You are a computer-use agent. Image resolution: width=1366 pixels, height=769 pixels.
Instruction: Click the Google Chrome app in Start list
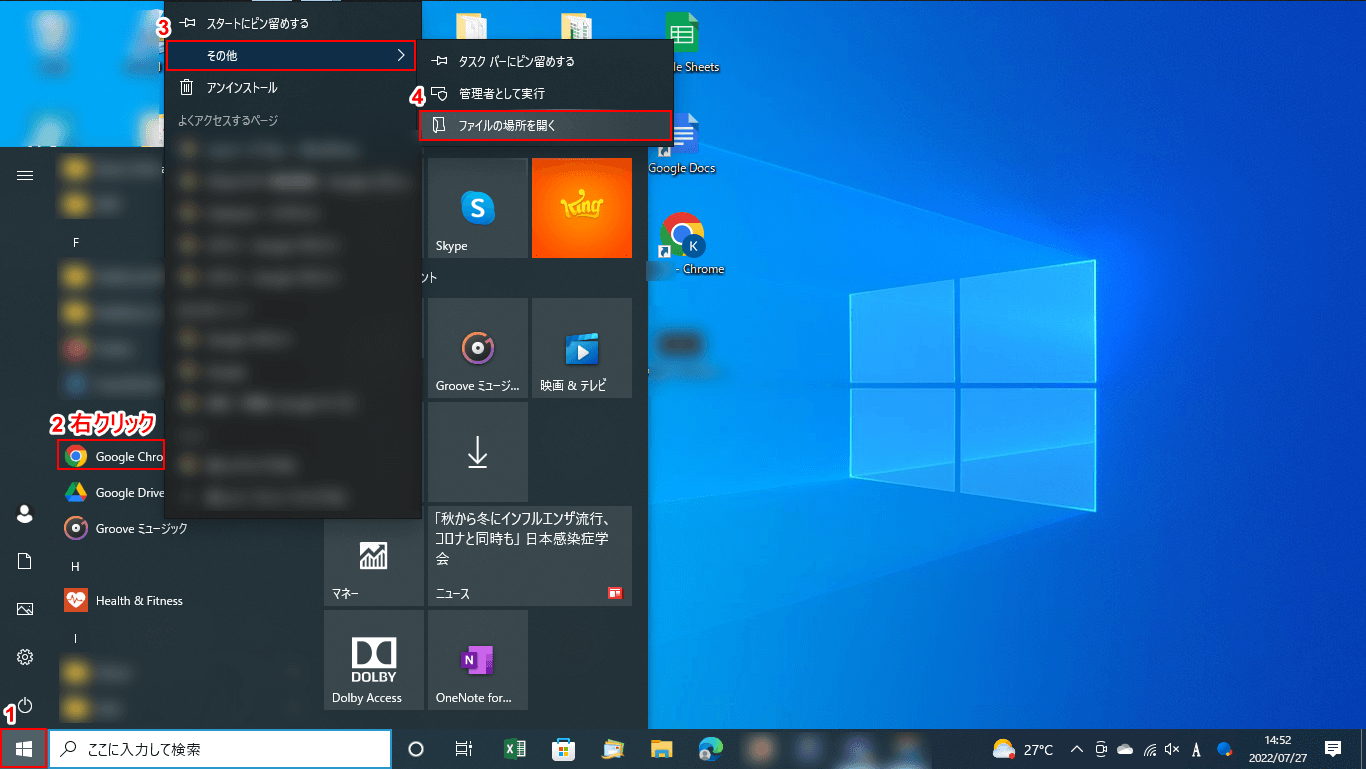coord(111,456)
